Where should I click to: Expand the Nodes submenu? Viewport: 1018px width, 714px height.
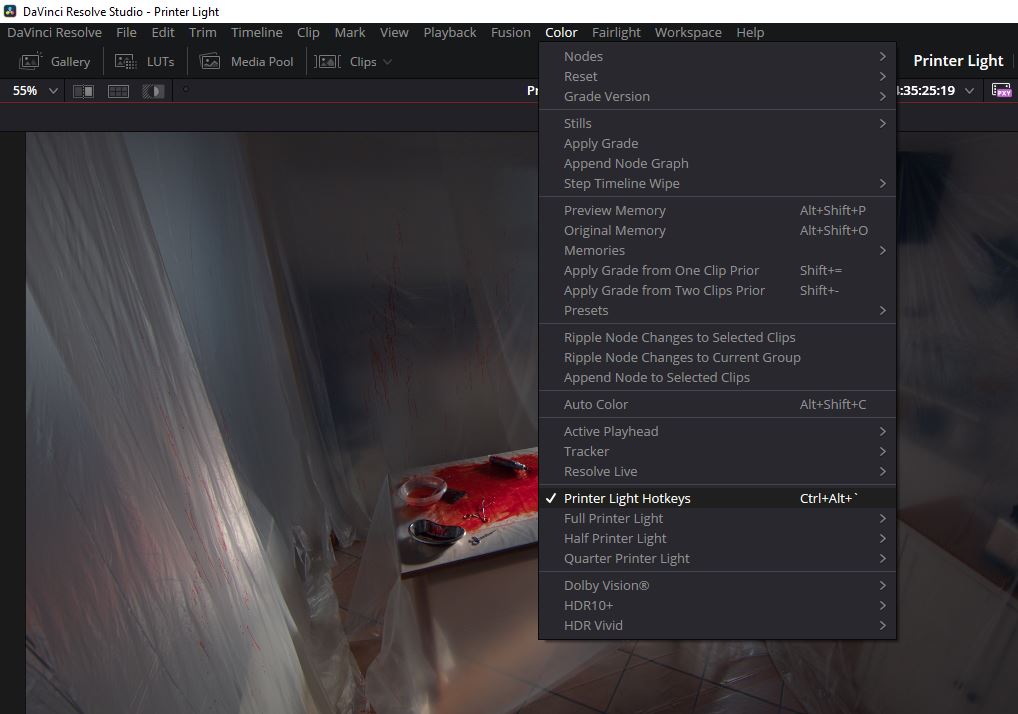[717, 56]
